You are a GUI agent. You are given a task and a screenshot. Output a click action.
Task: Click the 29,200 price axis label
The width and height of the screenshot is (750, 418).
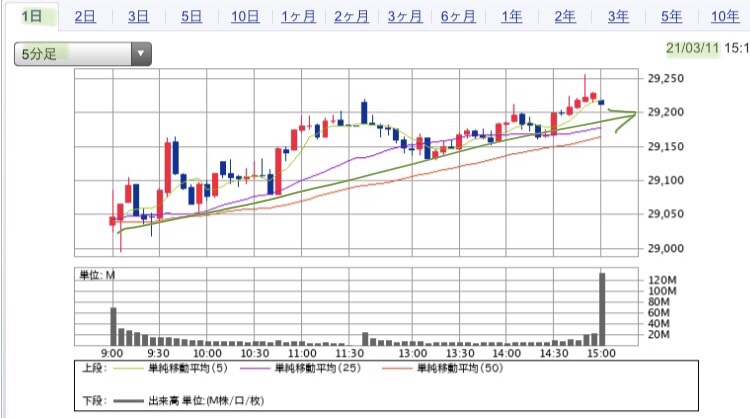tap(665, 112)
